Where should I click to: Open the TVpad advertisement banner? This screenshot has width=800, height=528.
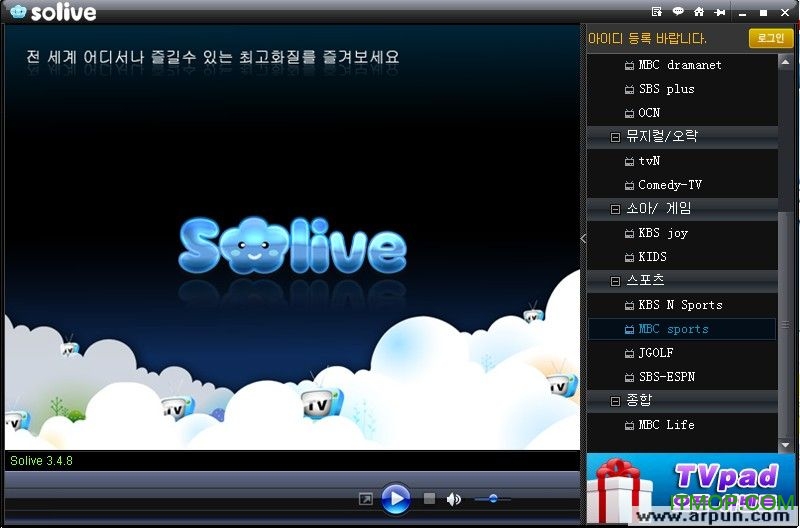point(691,488)
